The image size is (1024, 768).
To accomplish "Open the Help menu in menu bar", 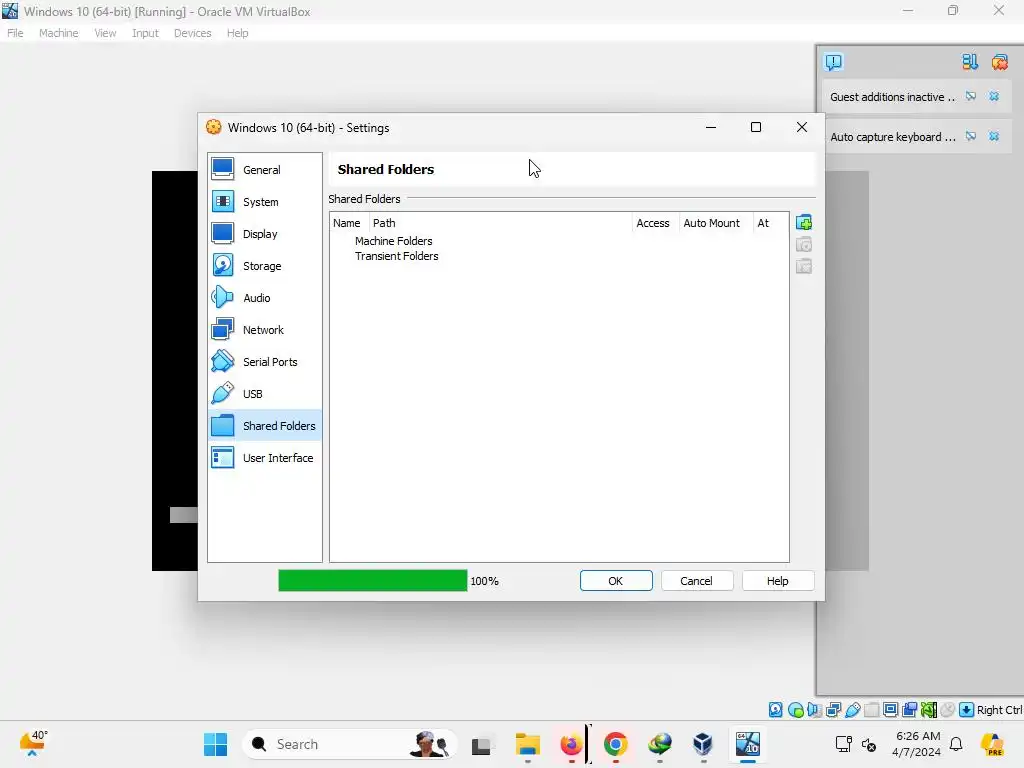I will 238,33.
